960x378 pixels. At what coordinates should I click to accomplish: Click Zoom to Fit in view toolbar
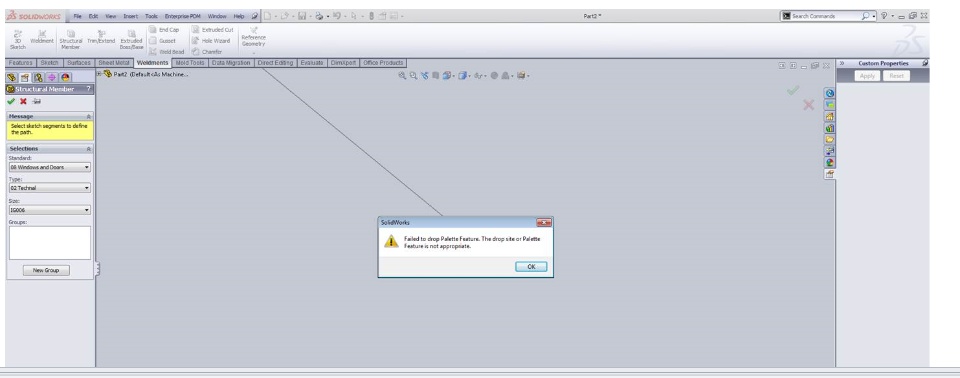[402, 76]
